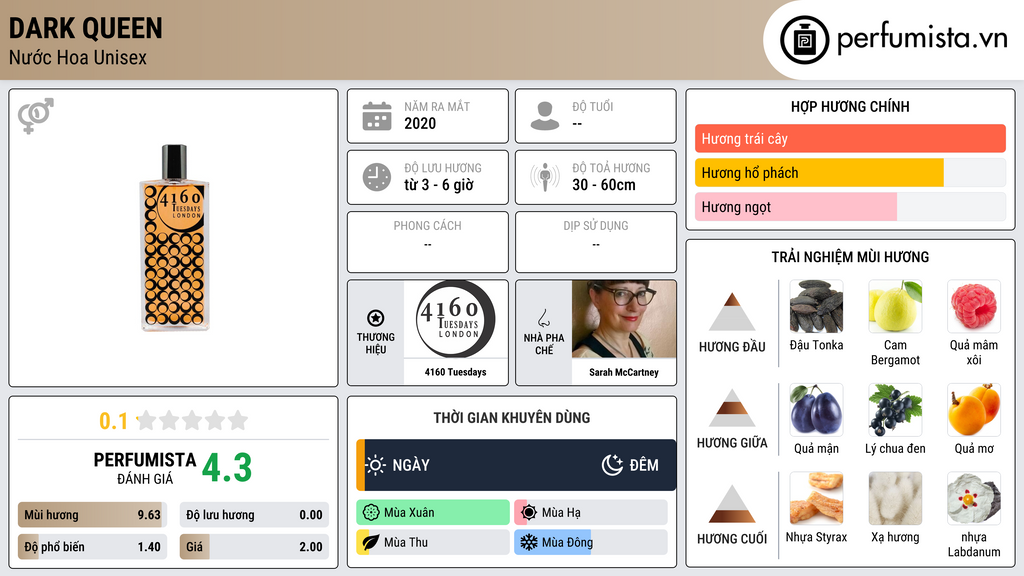This screenshot has height=576, width=1024.
Task: Click the HỢP HƯƠNG CHÍNH heading
Action: (850, 106)
